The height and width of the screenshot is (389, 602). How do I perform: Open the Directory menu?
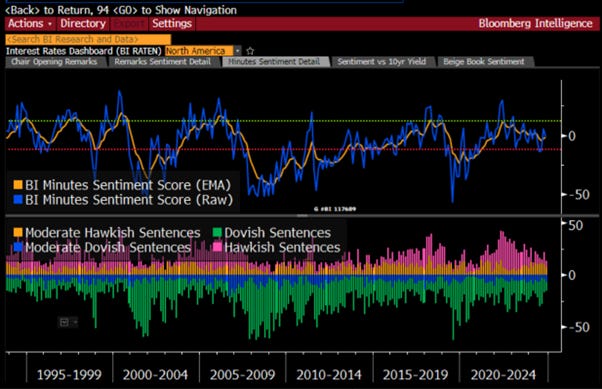coord(83,23)
